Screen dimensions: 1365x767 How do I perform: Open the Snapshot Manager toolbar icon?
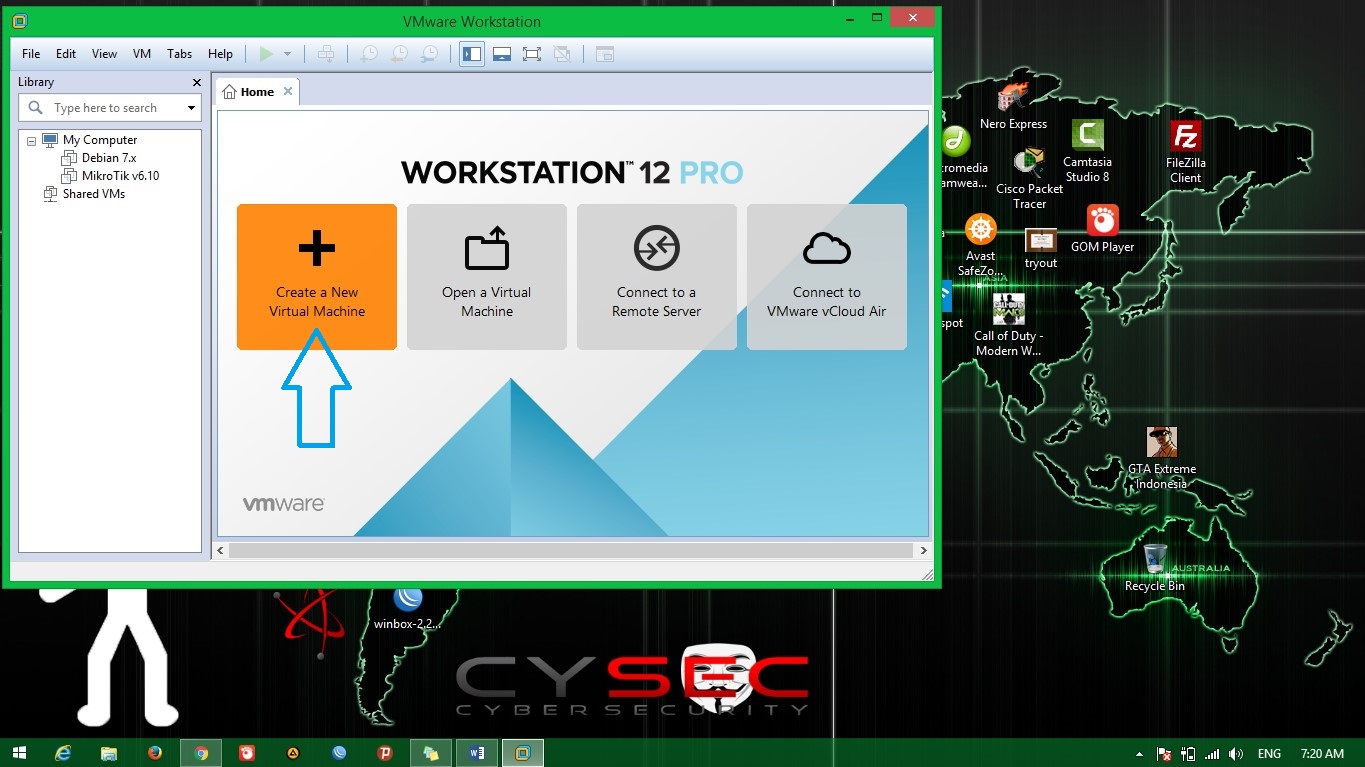click(429, 54)
